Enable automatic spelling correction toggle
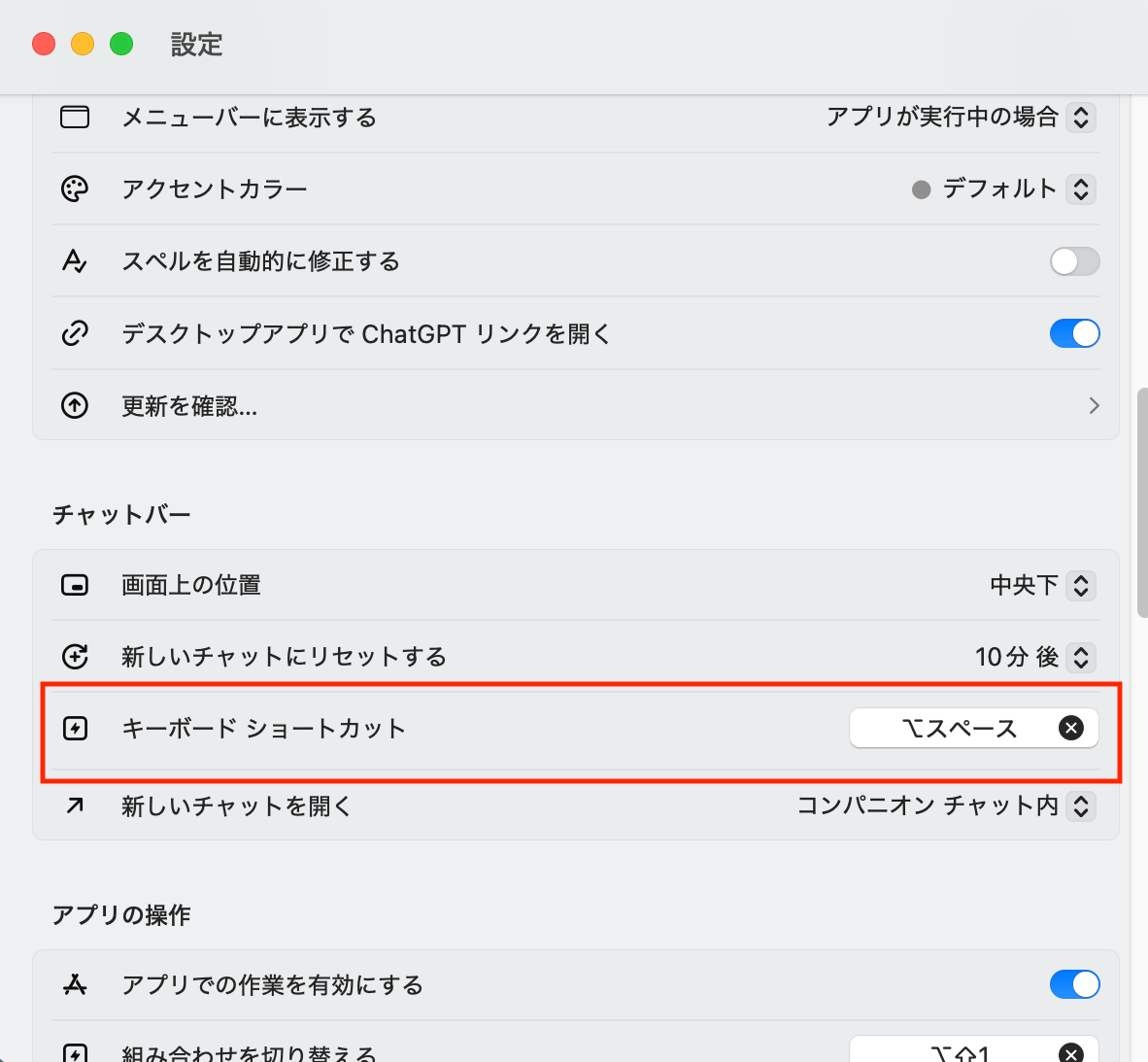The image size is (1148, 1062). tap(1074, 261)
